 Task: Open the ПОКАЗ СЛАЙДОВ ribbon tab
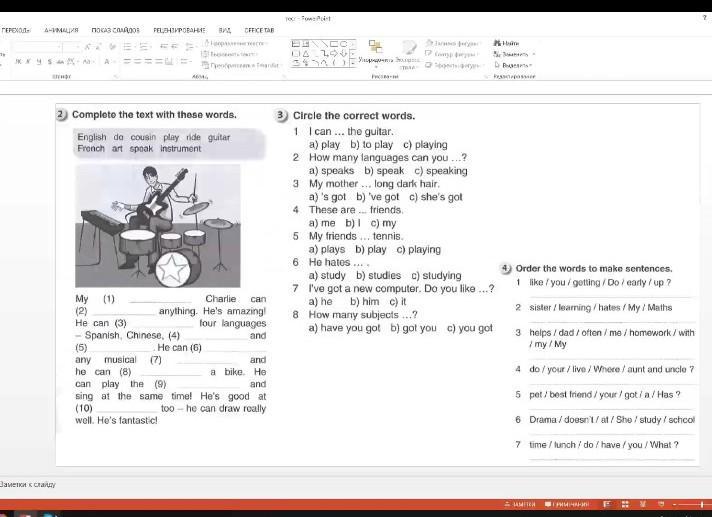tap(115, 31)
